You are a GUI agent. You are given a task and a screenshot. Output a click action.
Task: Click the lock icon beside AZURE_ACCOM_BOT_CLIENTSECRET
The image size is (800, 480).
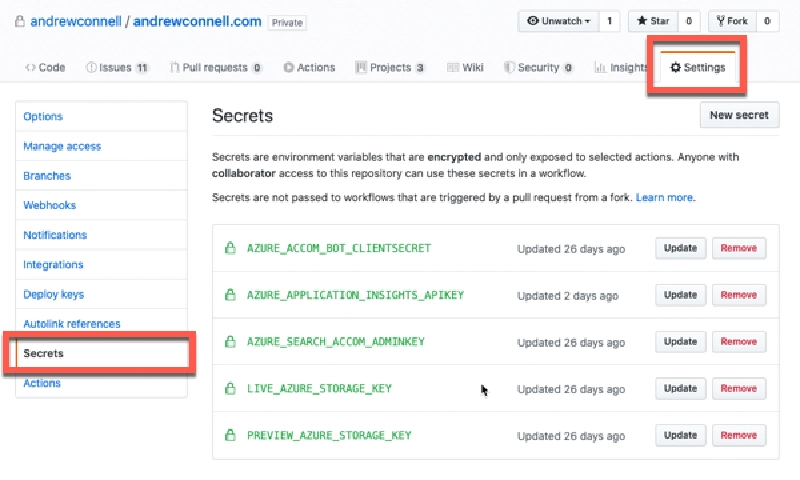pos(230,248)
